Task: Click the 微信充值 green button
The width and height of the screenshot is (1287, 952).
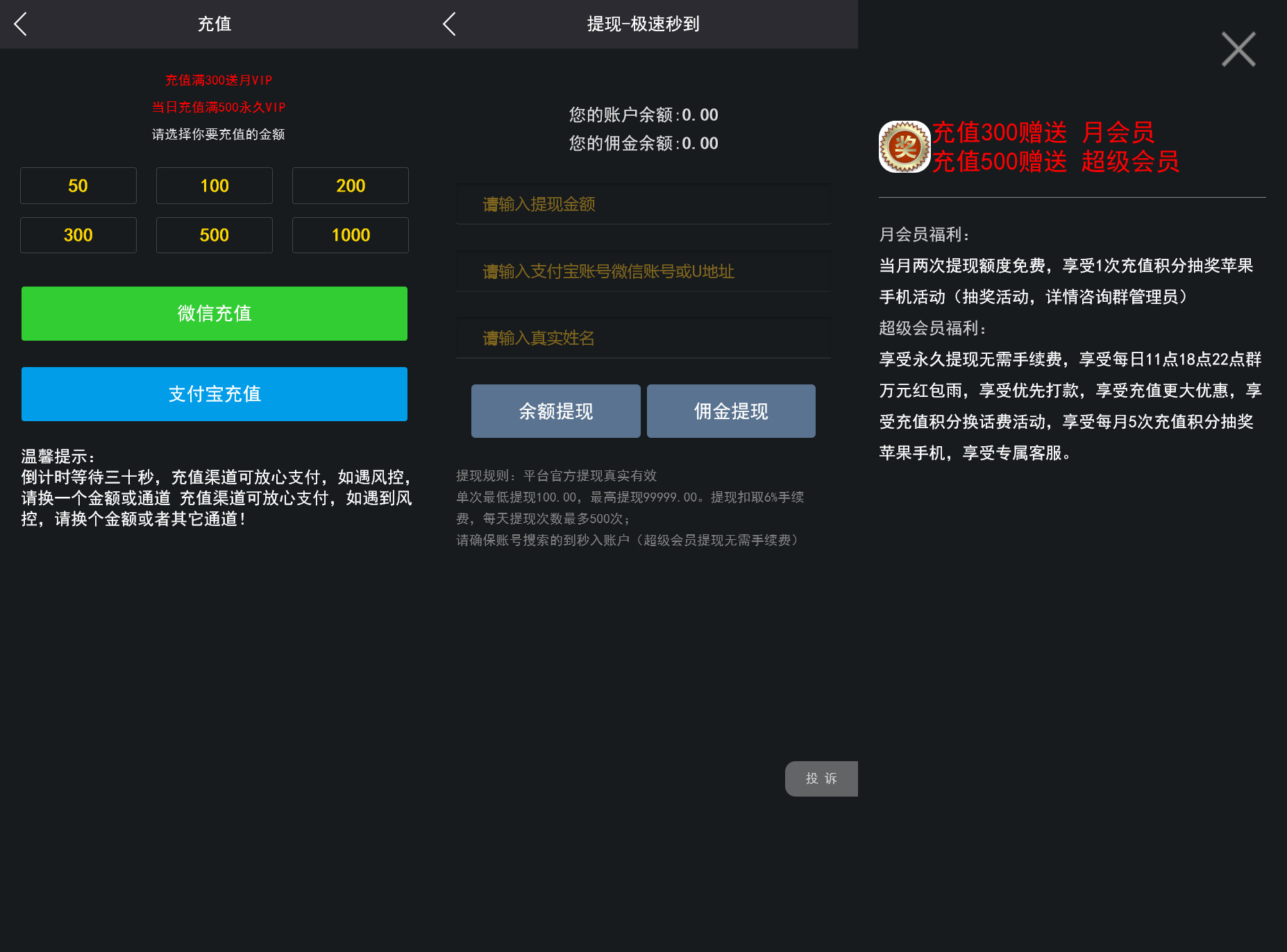Action: [214, 313]
